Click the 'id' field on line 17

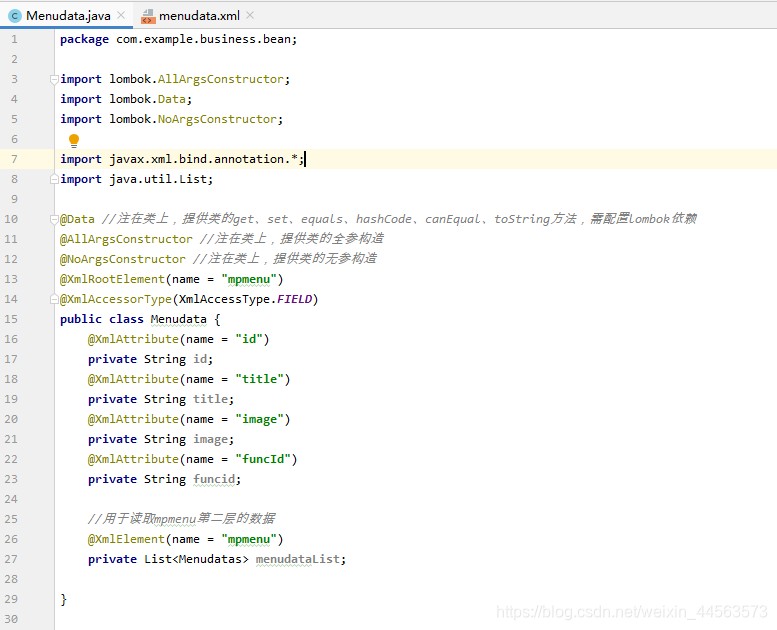click(200, 359)
